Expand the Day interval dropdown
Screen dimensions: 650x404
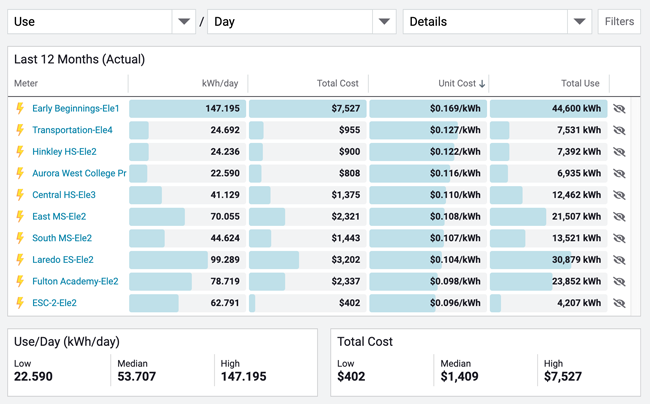point(302,21)
